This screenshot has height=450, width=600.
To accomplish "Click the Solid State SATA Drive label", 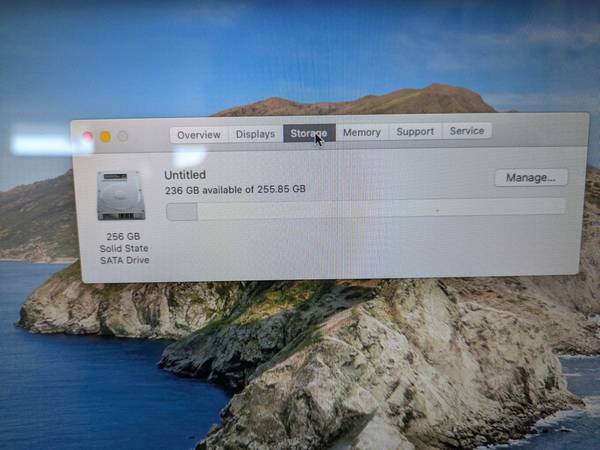I will 122,254.
